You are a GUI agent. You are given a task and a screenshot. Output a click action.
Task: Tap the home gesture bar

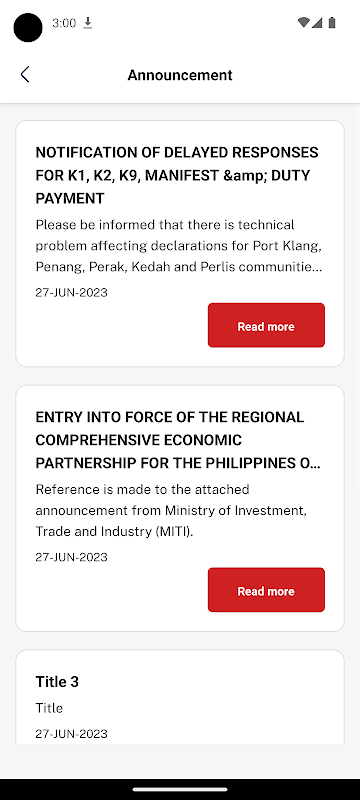pos(180,789)
